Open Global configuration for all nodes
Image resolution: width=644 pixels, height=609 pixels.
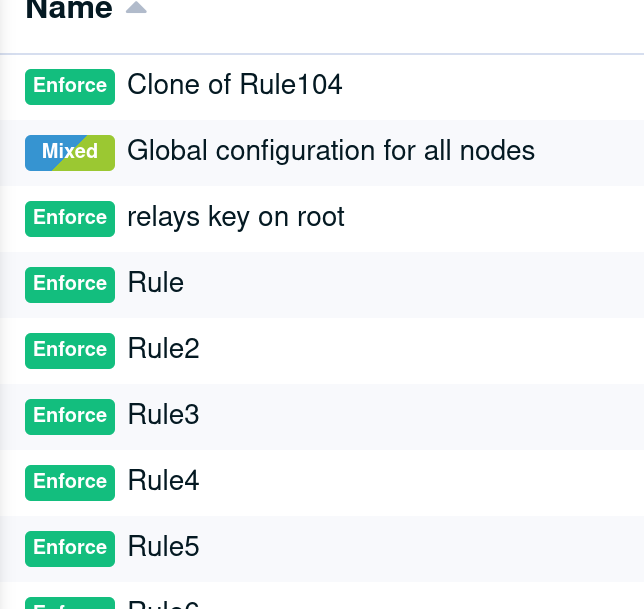pos(331,151)
